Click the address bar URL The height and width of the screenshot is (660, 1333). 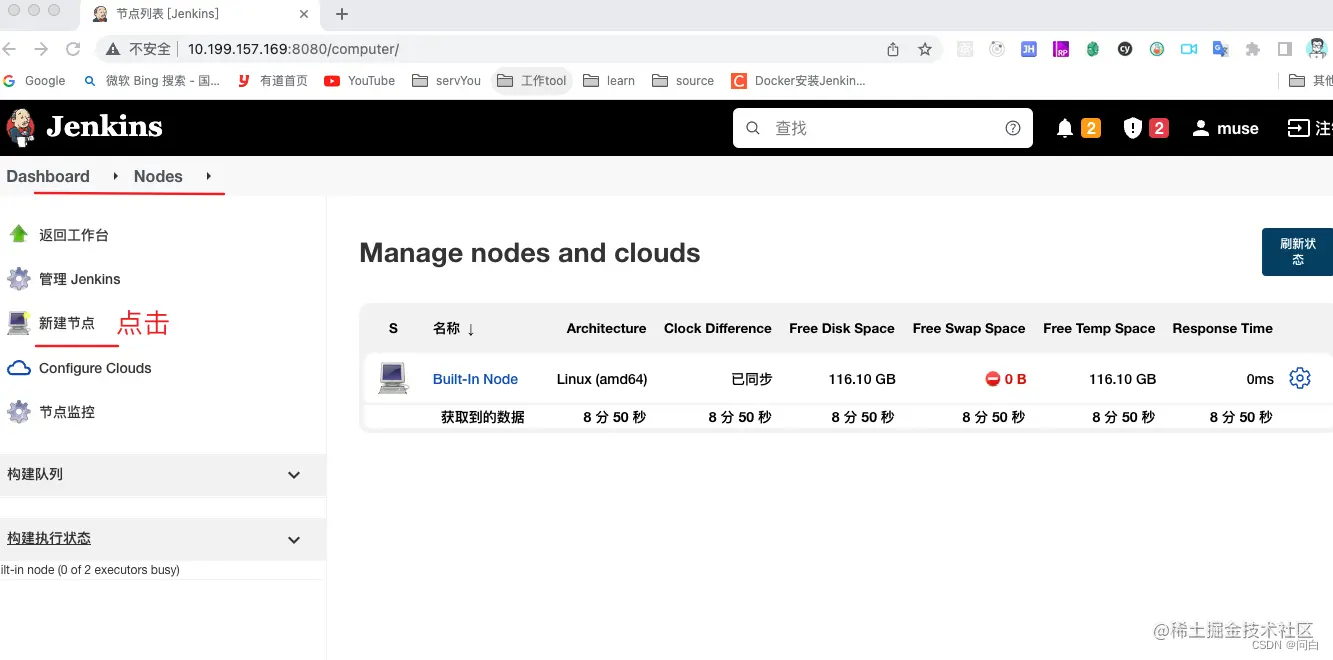click(x=293, y=48)
